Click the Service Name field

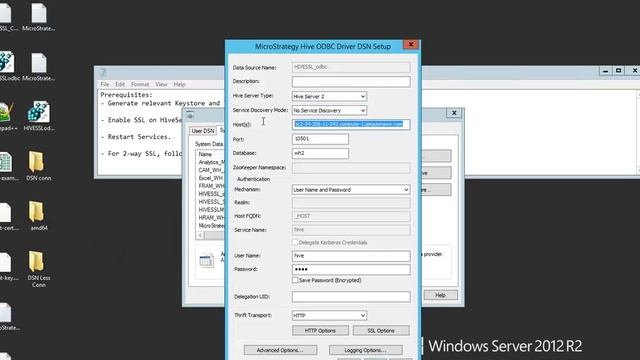tap(351, 230)
